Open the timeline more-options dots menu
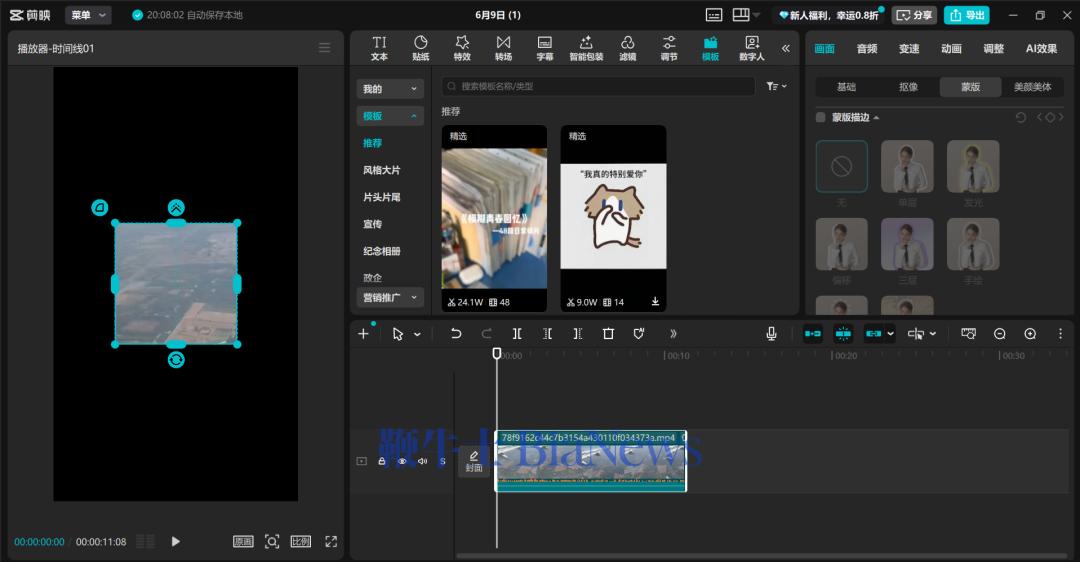This screenshot has width=1080, height=562. pyautogui.click(x=1060, y=334)
